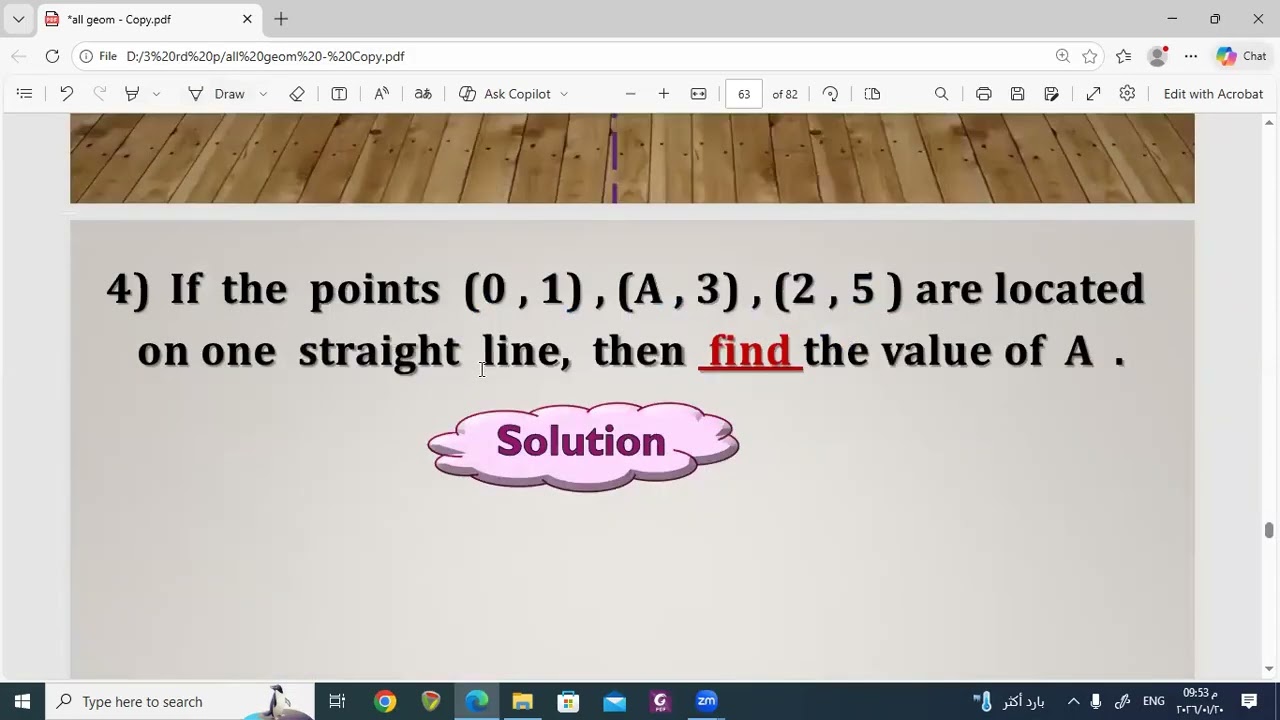Open the browser profile menu

pos(1158,56)
